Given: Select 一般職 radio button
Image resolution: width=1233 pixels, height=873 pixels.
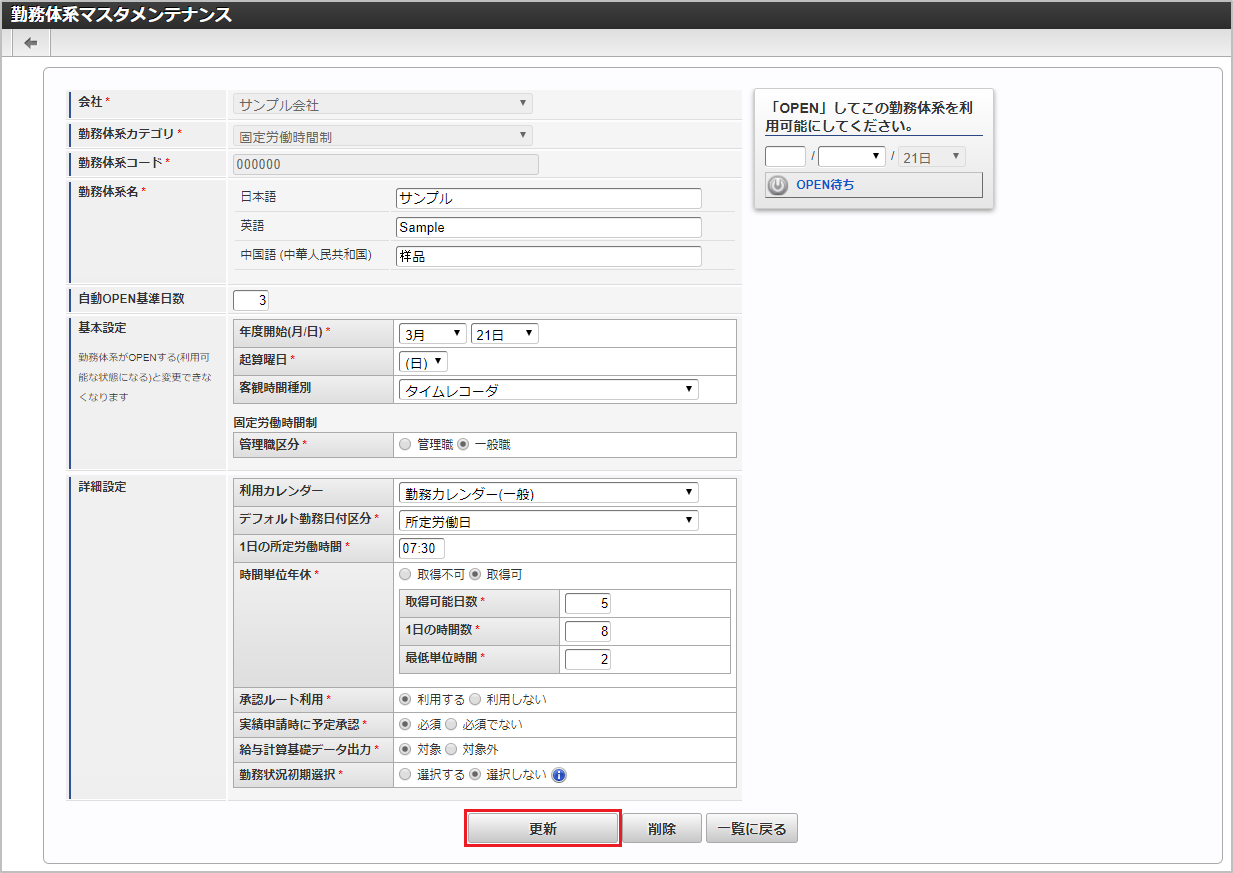Looking at the screenshot, I should click(x=463, y=444).
